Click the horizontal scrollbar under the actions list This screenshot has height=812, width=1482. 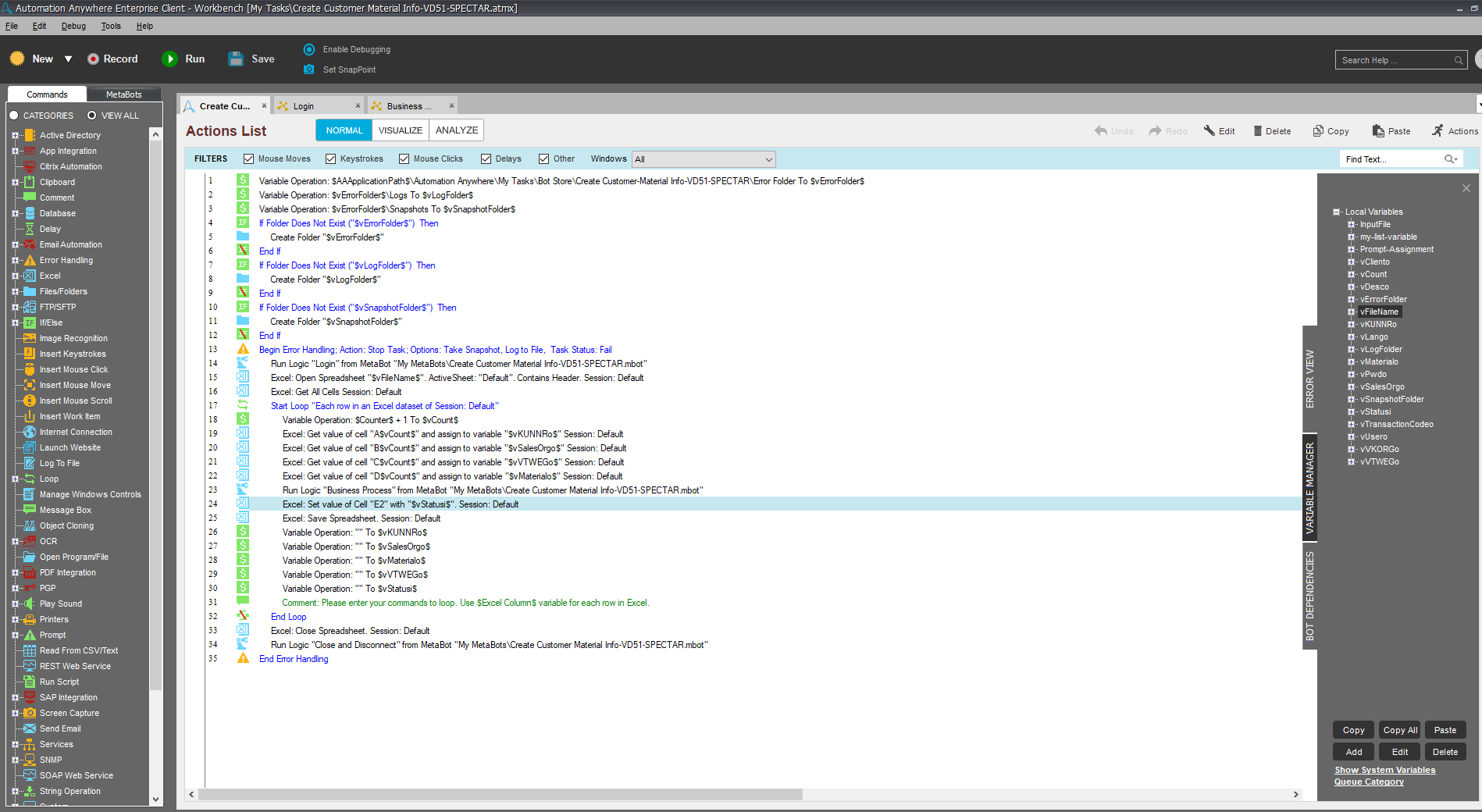click(x=500, y=794)
